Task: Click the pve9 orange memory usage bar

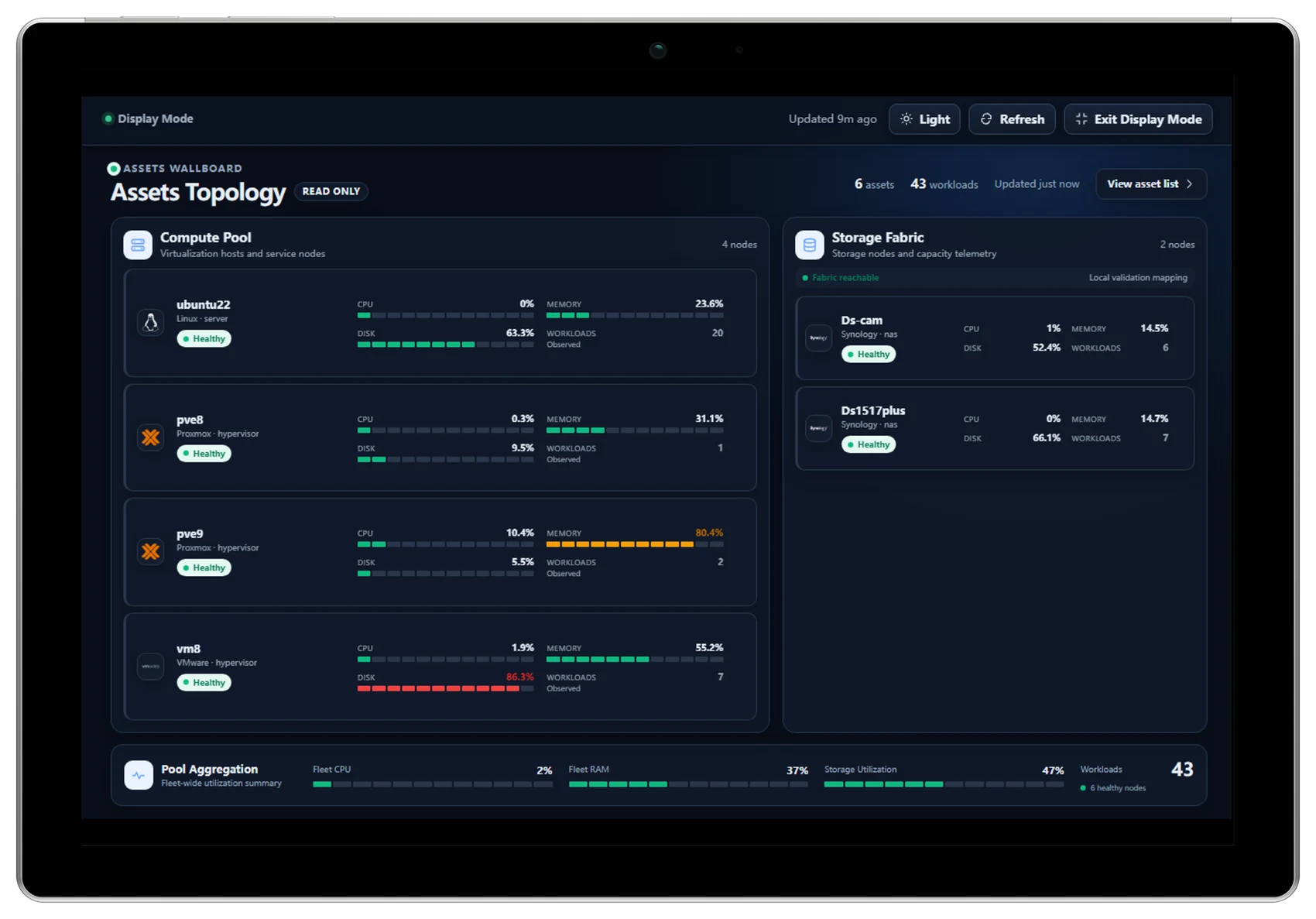Action: point(635,544)
